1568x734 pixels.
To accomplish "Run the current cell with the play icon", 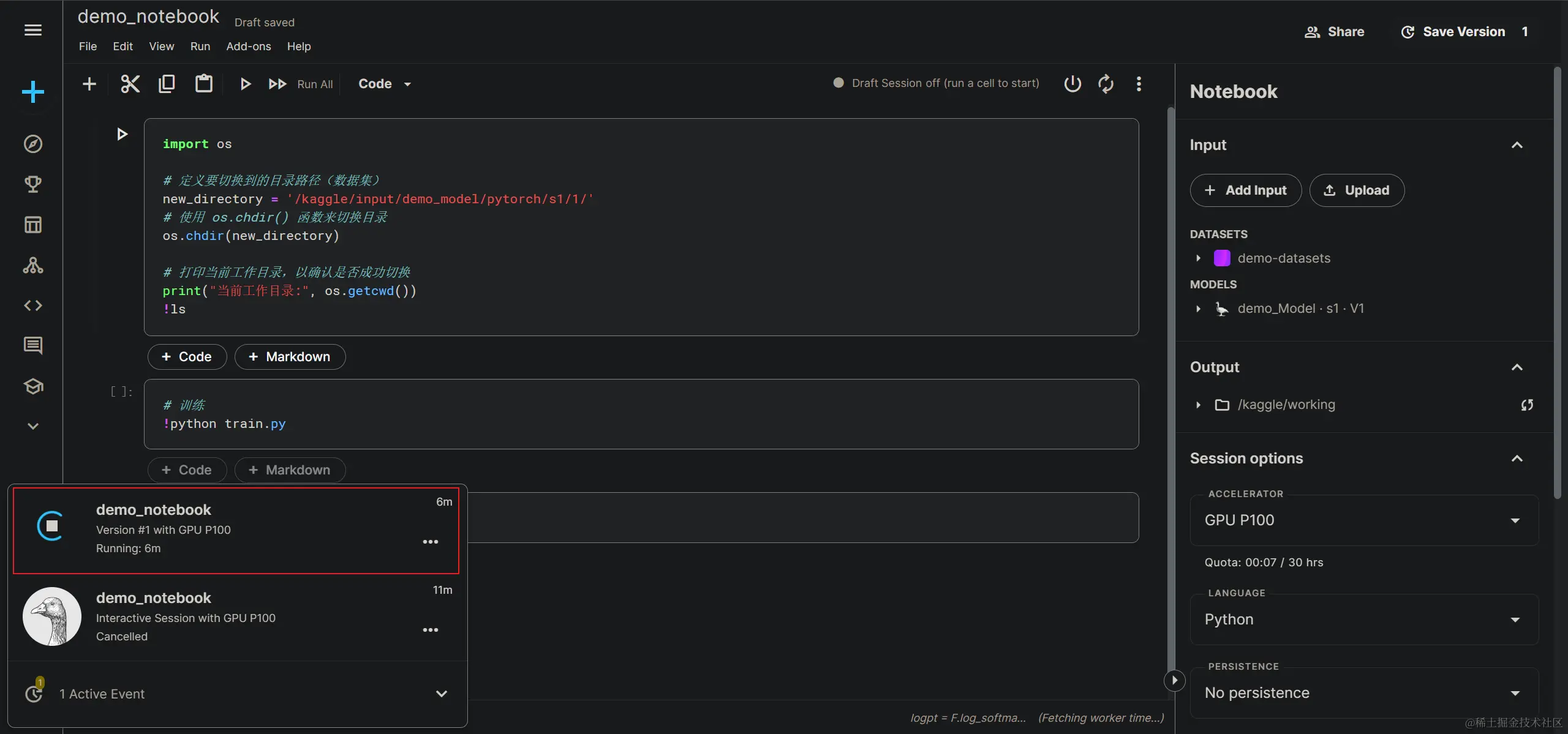I will (x=245, y=84).
